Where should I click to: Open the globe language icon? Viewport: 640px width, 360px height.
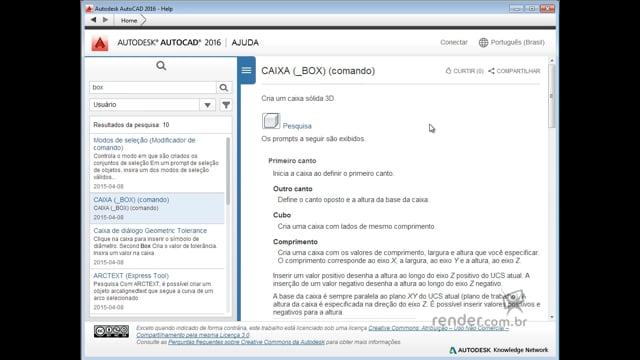coord(483,42)
